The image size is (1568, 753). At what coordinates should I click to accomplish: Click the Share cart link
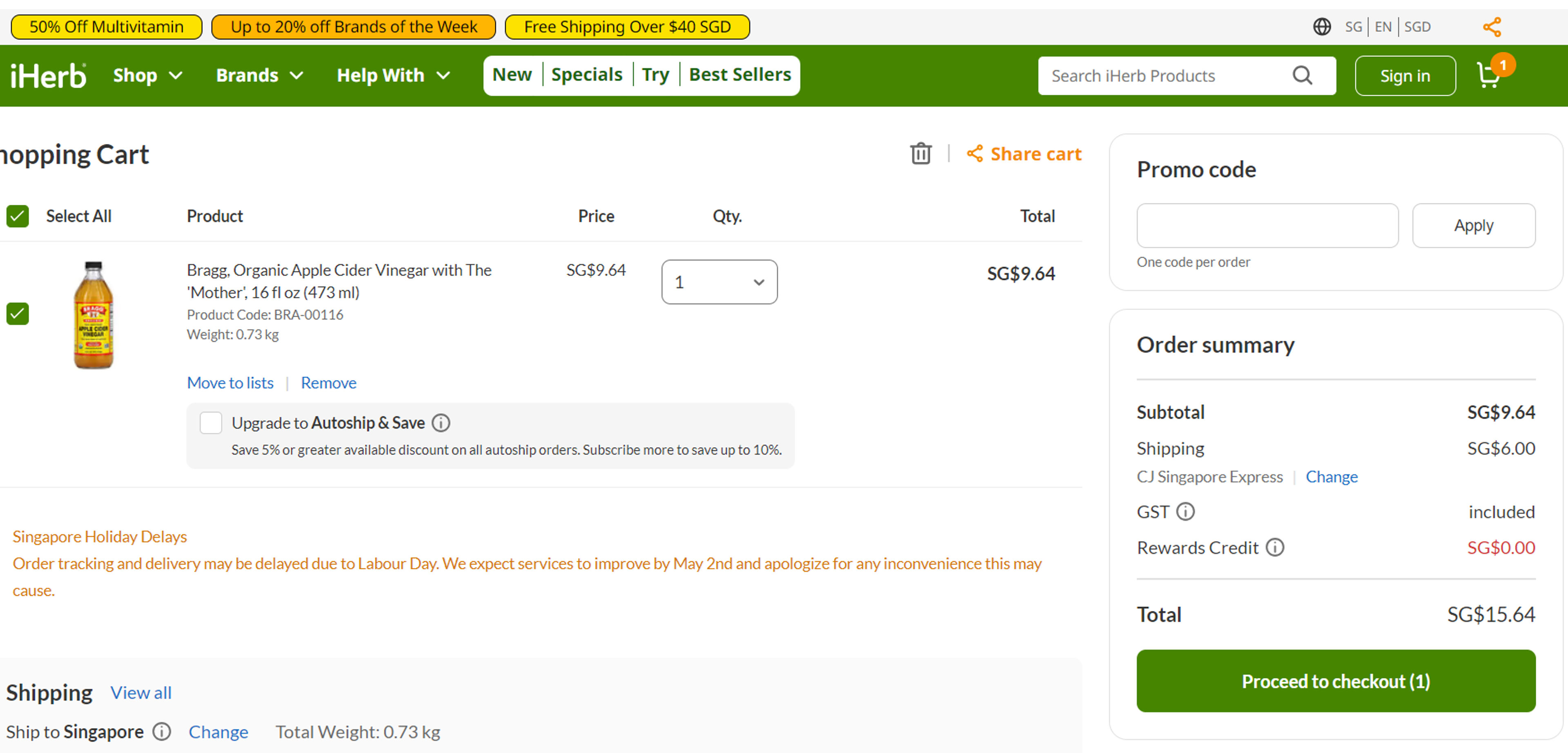tap(1024, 154)
